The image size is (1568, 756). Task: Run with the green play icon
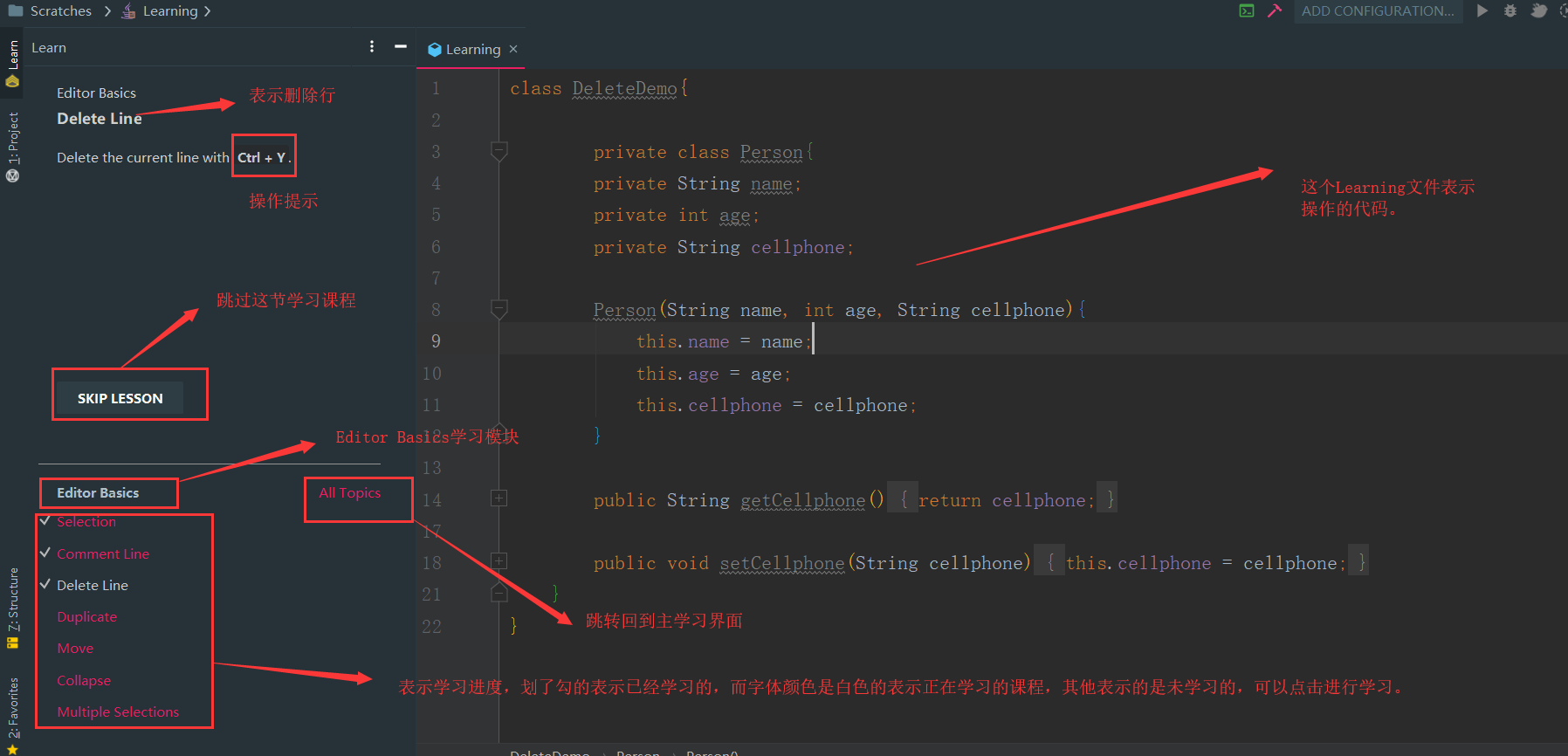(x=1482, y=10)
